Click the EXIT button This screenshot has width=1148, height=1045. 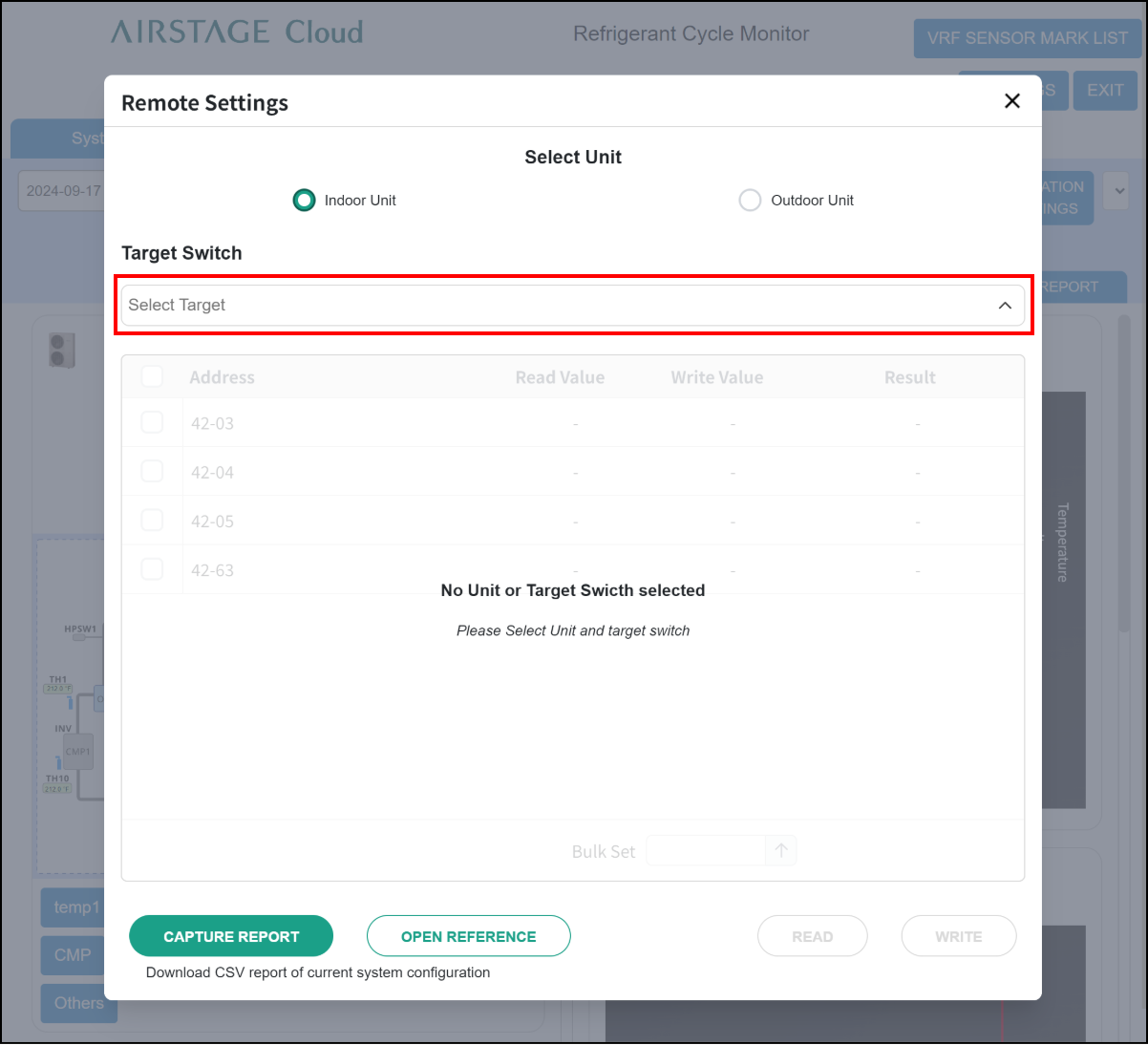(x=1105, y=90)
